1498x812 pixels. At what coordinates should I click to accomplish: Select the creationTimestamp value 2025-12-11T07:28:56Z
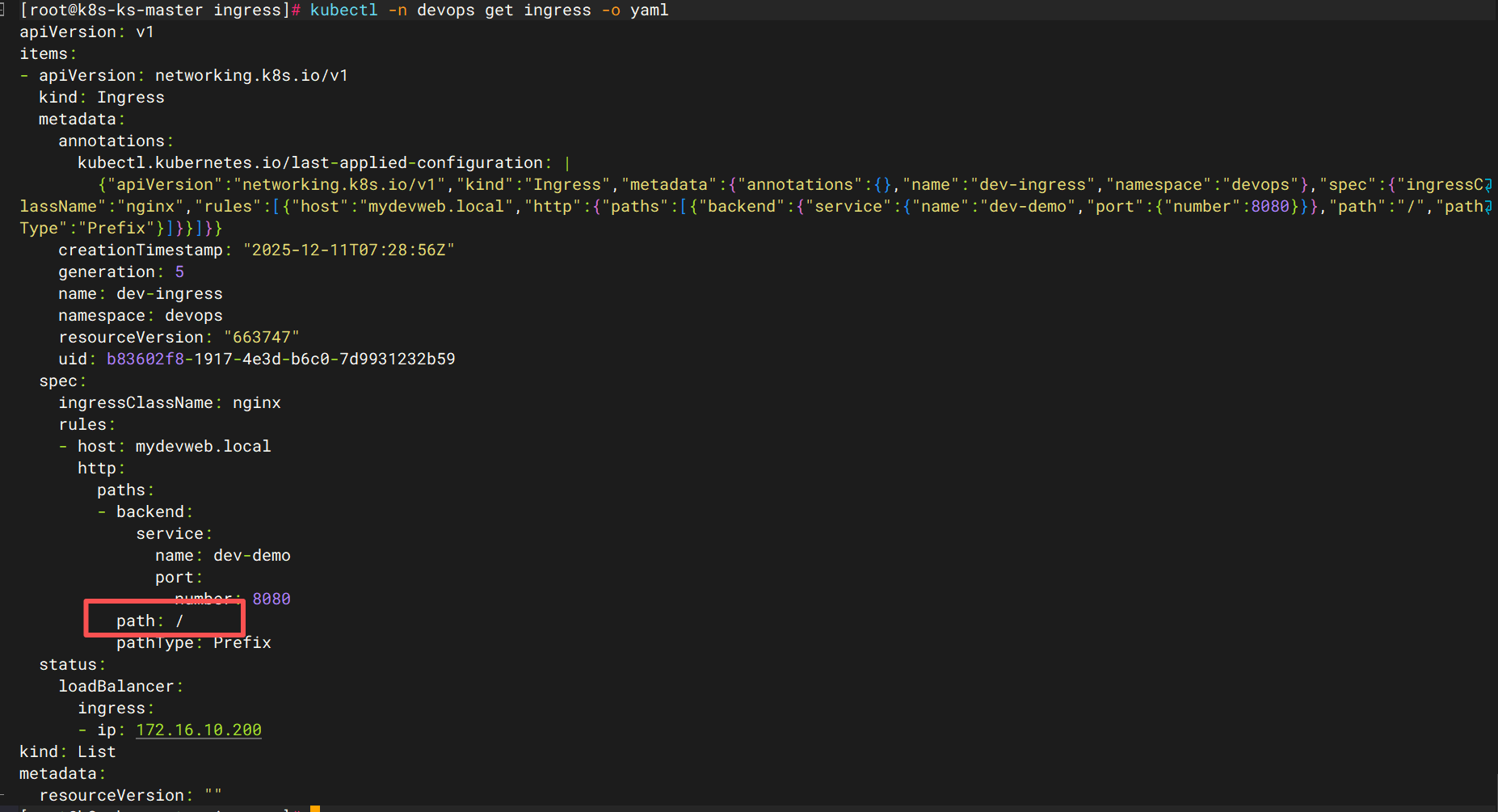tap(349, 250)
